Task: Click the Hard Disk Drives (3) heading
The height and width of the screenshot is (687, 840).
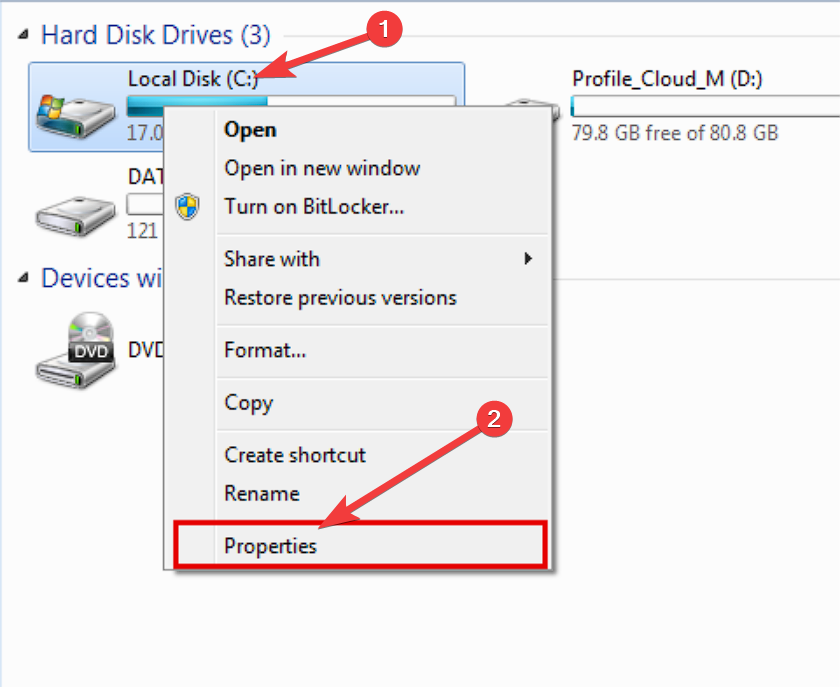Action: [x=155, y=35]
